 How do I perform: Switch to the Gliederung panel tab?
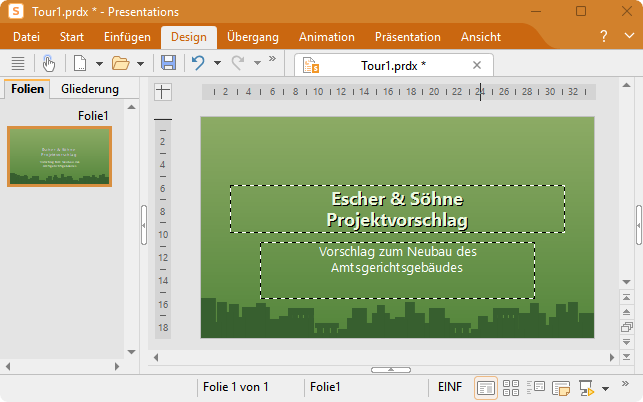[x=90, y=89]
